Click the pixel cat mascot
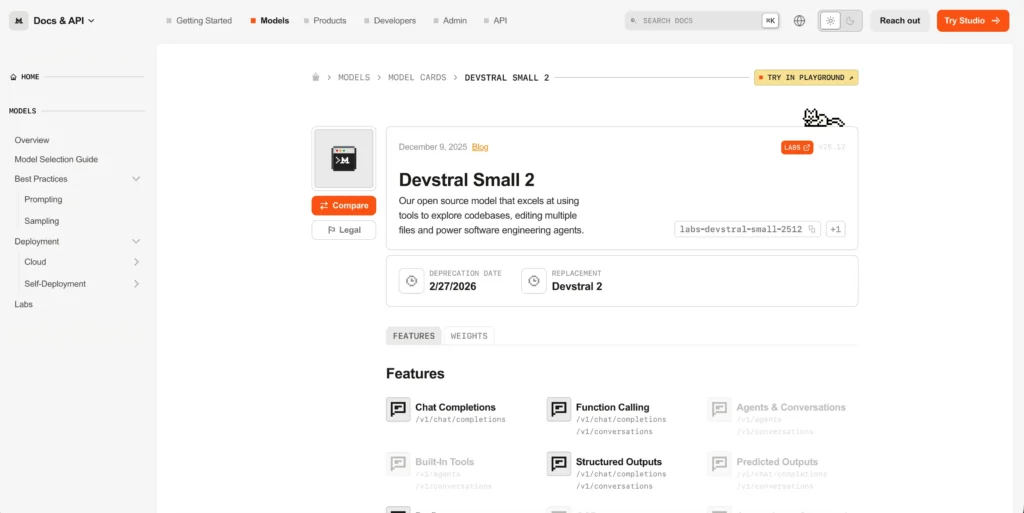 823,118
